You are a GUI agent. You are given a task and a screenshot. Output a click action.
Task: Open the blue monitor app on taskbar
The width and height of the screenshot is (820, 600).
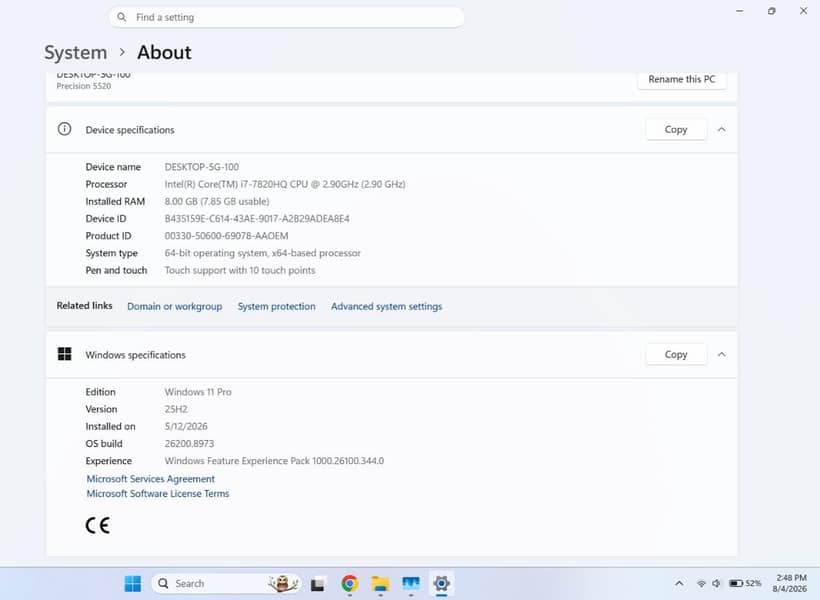(x=411, y=583)
